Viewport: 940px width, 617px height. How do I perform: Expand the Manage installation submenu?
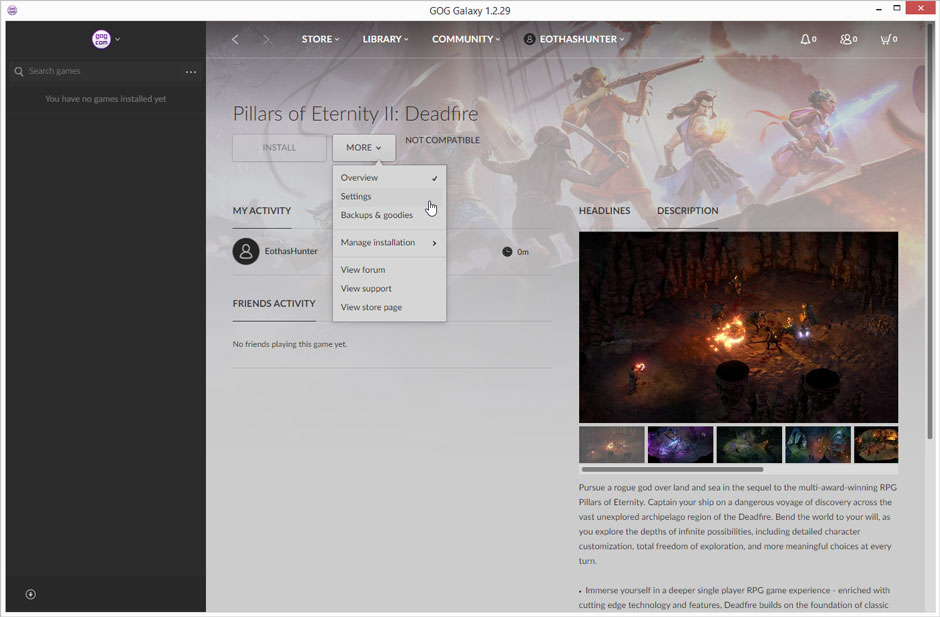389,242
